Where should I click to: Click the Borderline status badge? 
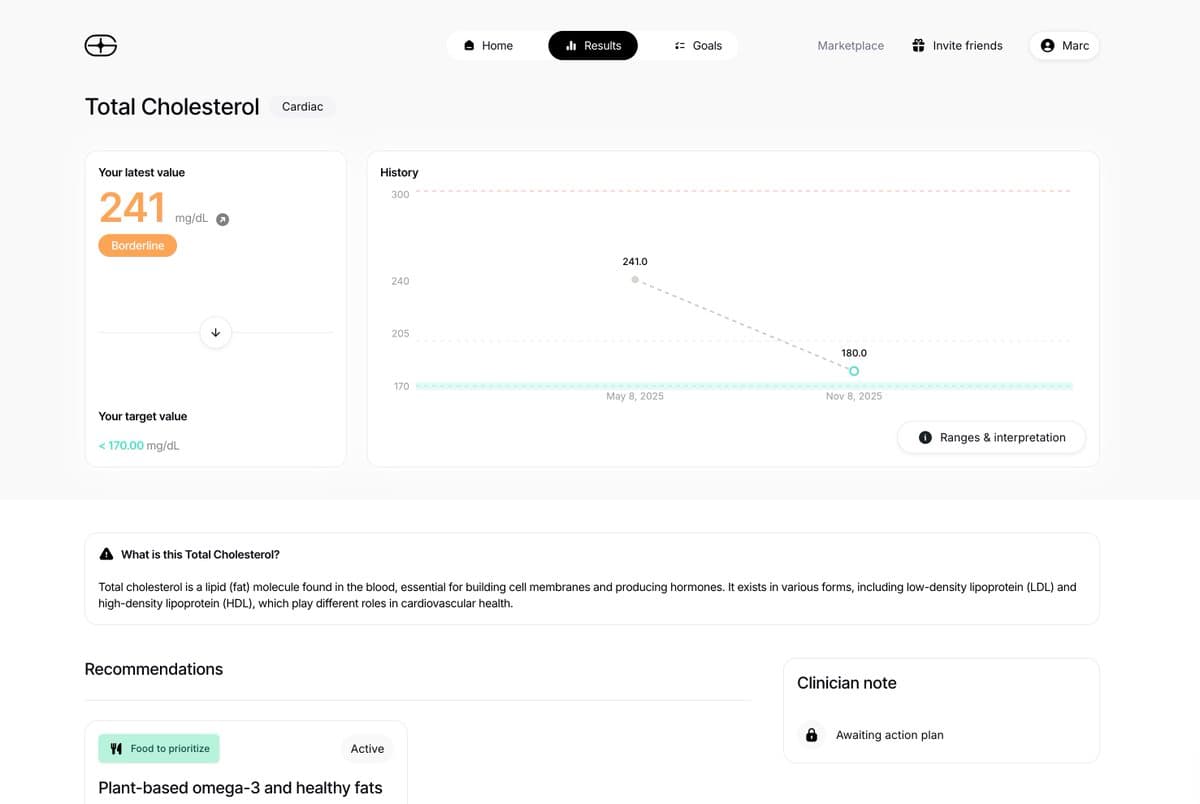click(138, 246)
